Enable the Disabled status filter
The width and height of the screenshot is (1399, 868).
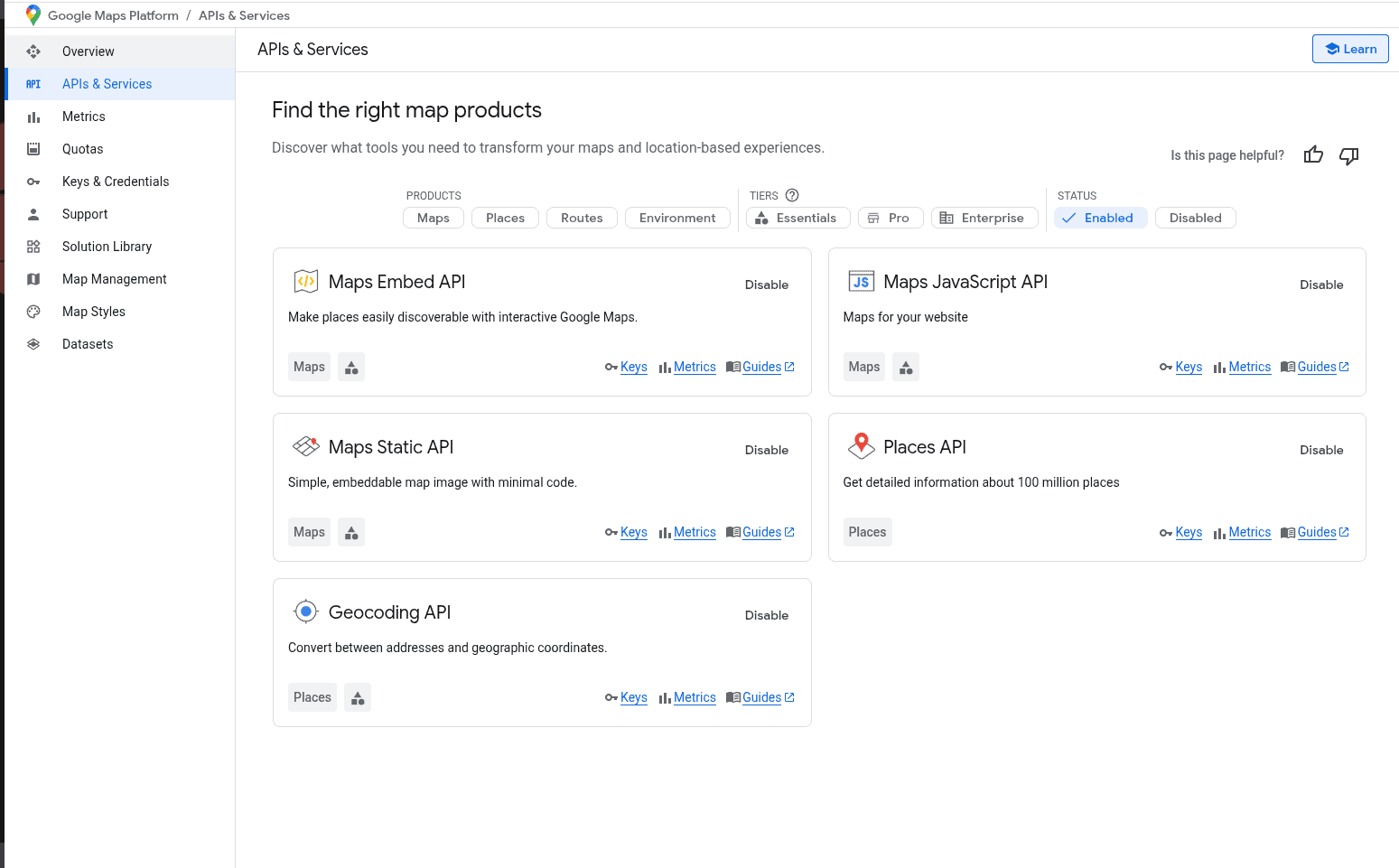click(x=1195, y=218)
